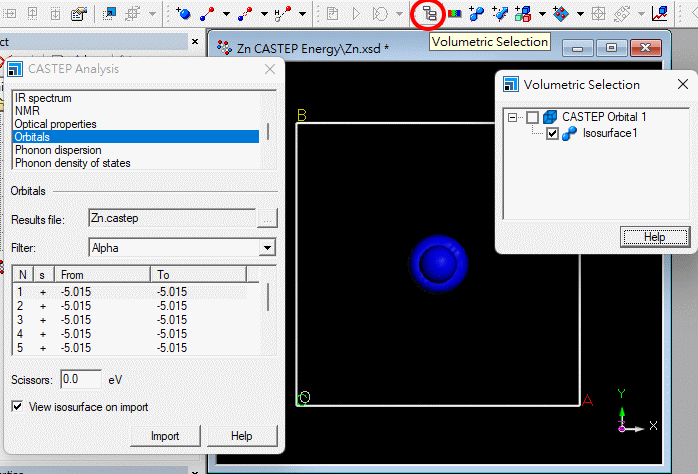Click the Import button
Screen dimensions: 698x474
[165, 436]
